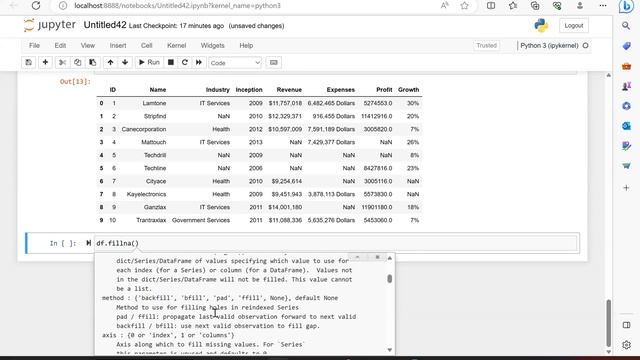The image size is (640, 360).
Task: Save notebook with the floppy disk icon
Action: [29, 62]
